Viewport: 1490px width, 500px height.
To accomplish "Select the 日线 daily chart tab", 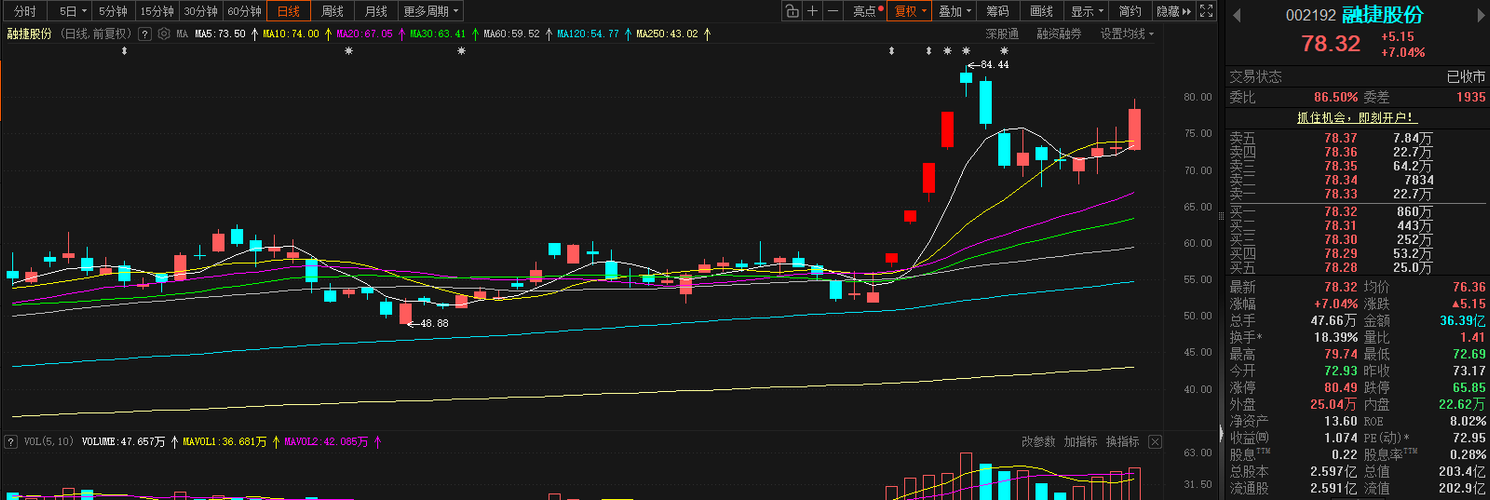I will pos(288,12).
